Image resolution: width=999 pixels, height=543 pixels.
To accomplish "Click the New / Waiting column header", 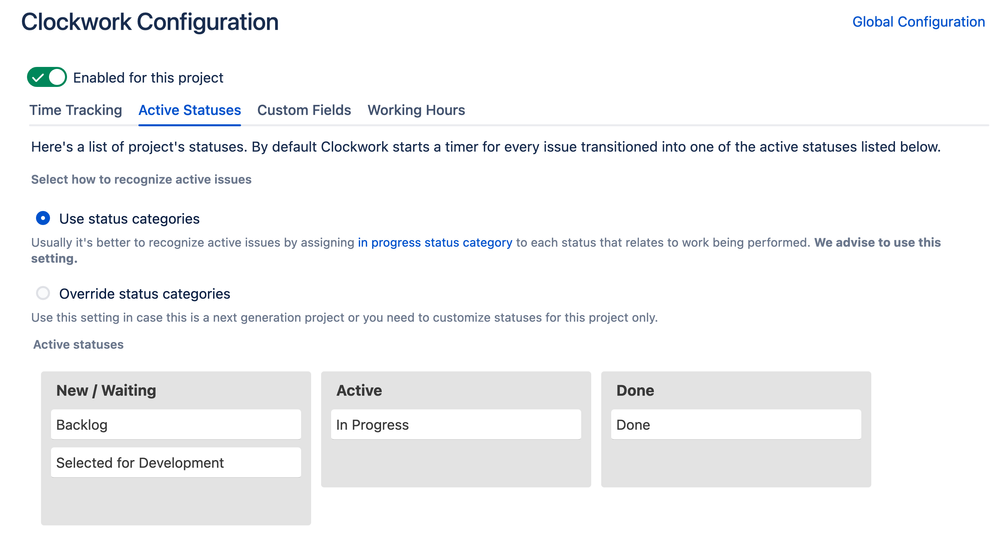I will [106, 390].
